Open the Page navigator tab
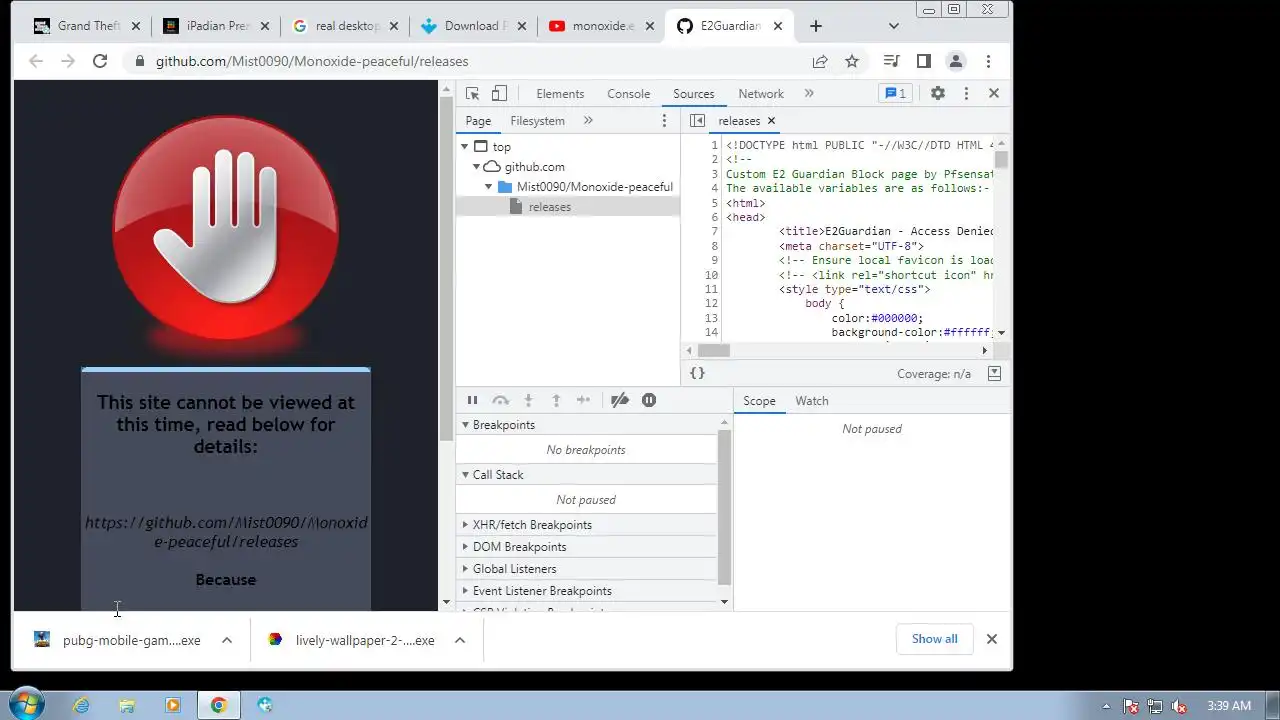 point(478,121)
